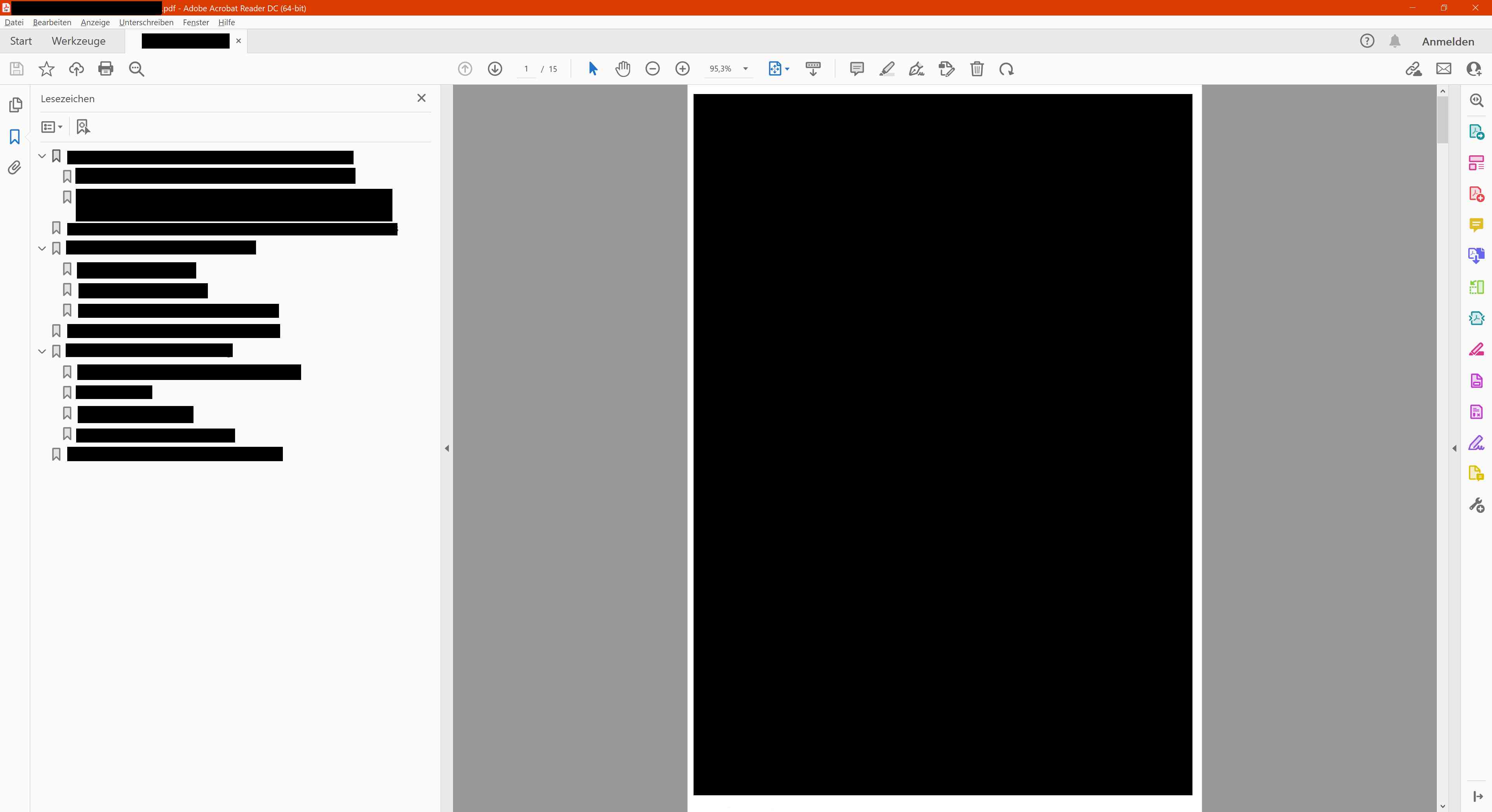Select the hand pan tool

coord(622,69)
